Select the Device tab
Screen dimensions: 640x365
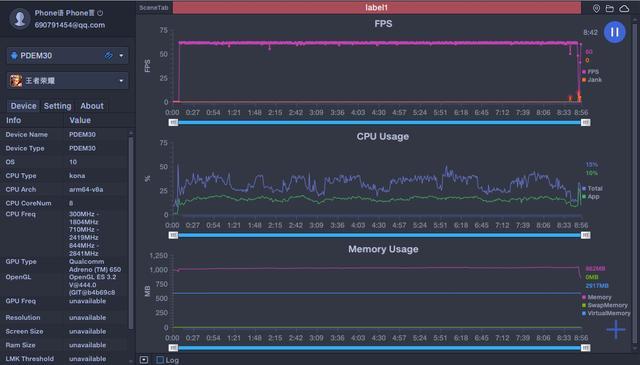click(x=23, y=106)
